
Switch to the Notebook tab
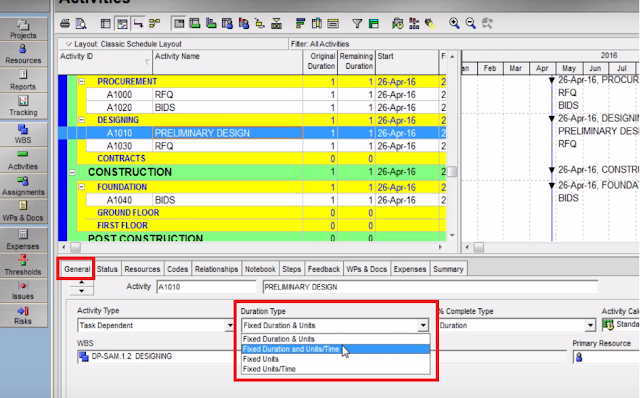tap(260, 269)
